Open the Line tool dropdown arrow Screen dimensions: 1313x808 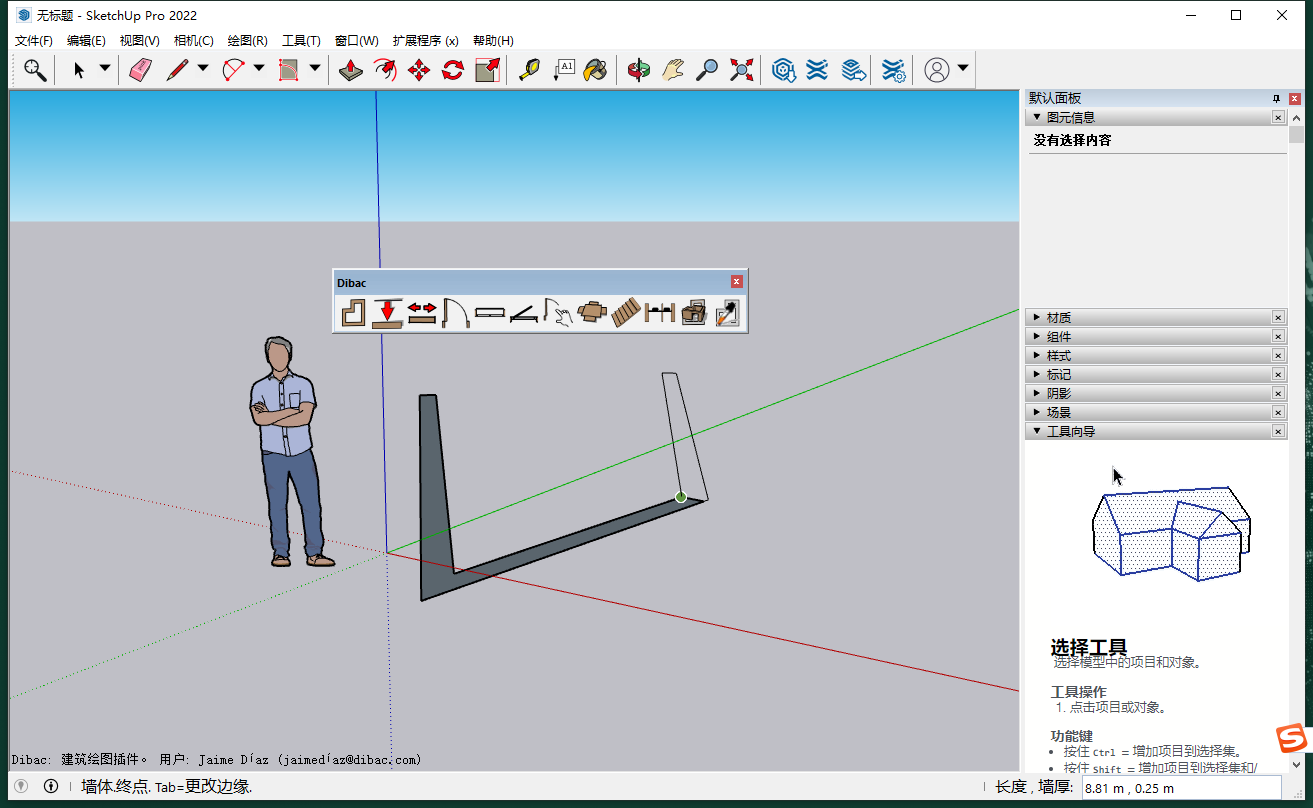[x=203, y=68]
